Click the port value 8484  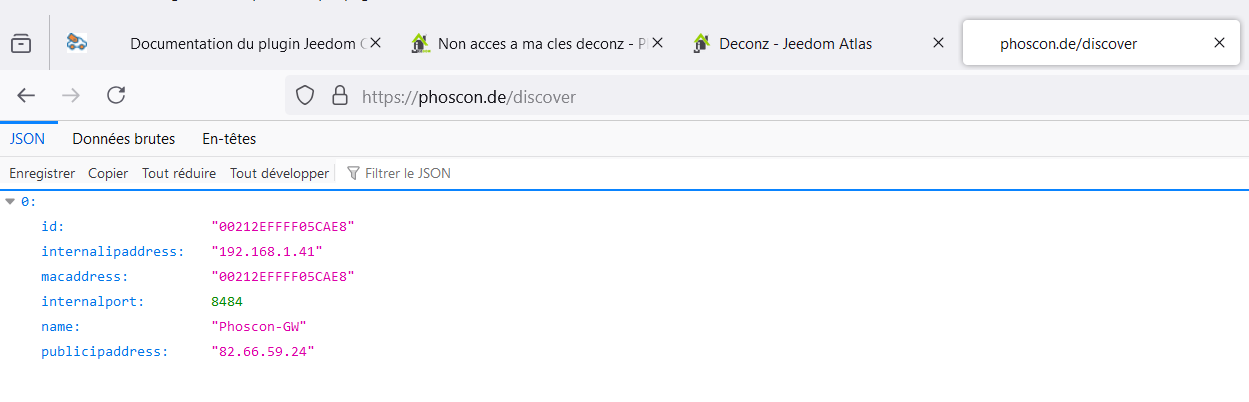click(227, 301)
